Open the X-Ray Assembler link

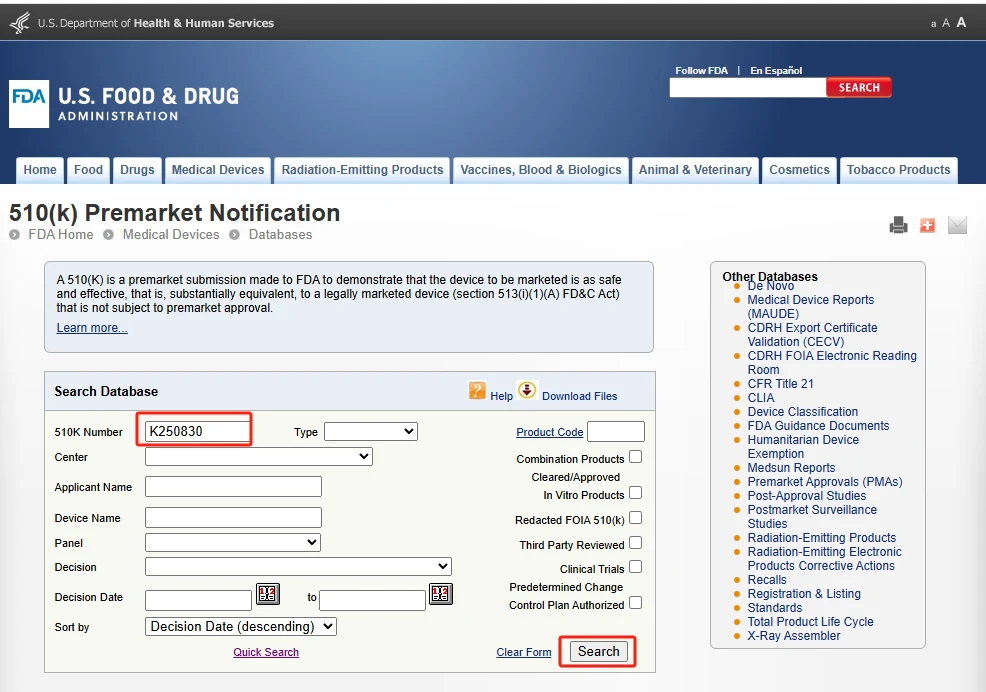(794, 636)
